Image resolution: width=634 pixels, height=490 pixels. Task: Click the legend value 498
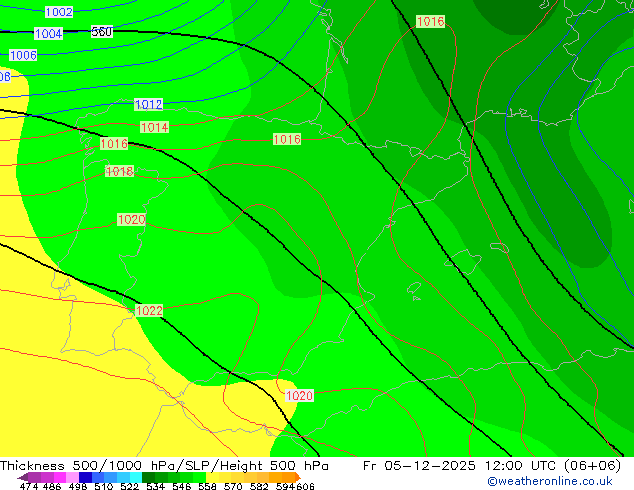[x=78, y=486]
